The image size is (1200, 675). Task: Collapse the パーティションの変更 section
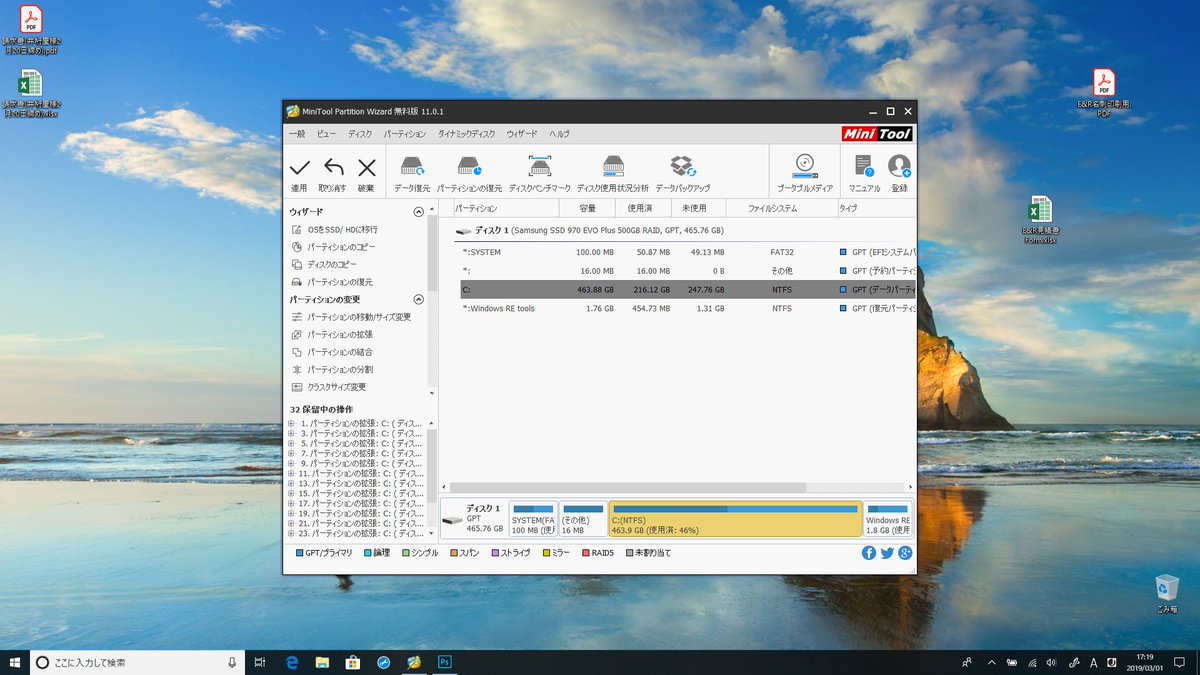(x=419, y=300)
